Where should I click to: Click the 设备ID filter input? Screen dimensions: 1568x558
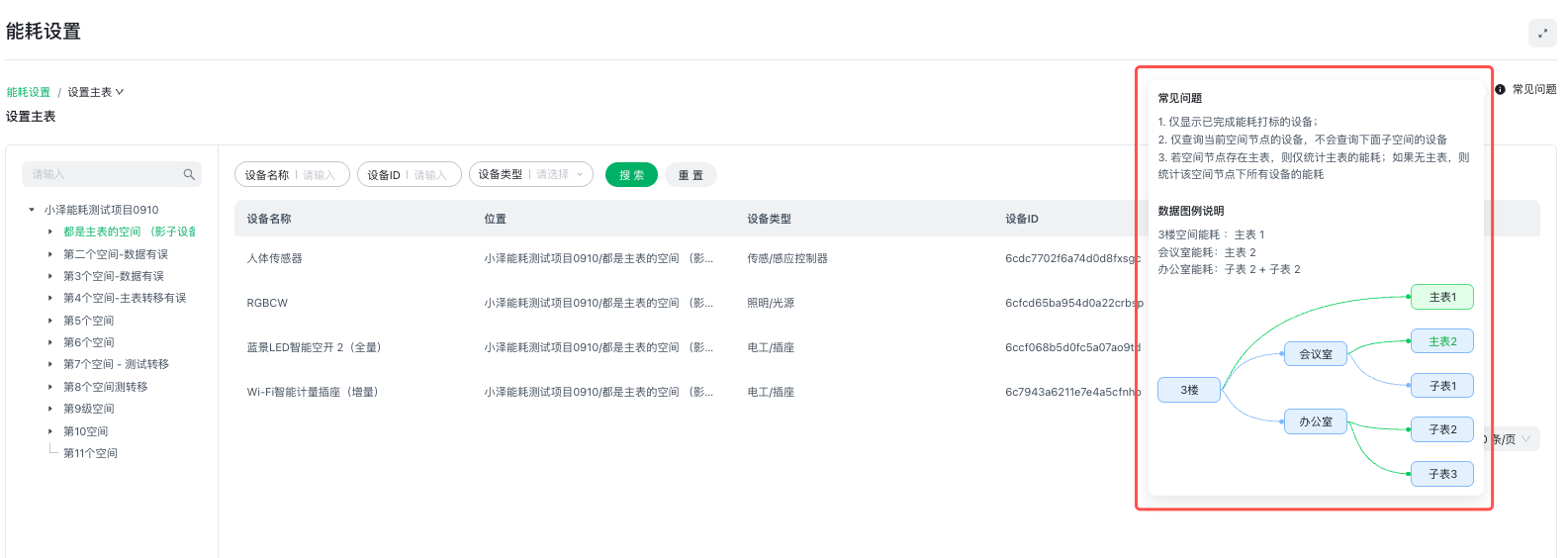pyautogui.click(x=431, y=175)
